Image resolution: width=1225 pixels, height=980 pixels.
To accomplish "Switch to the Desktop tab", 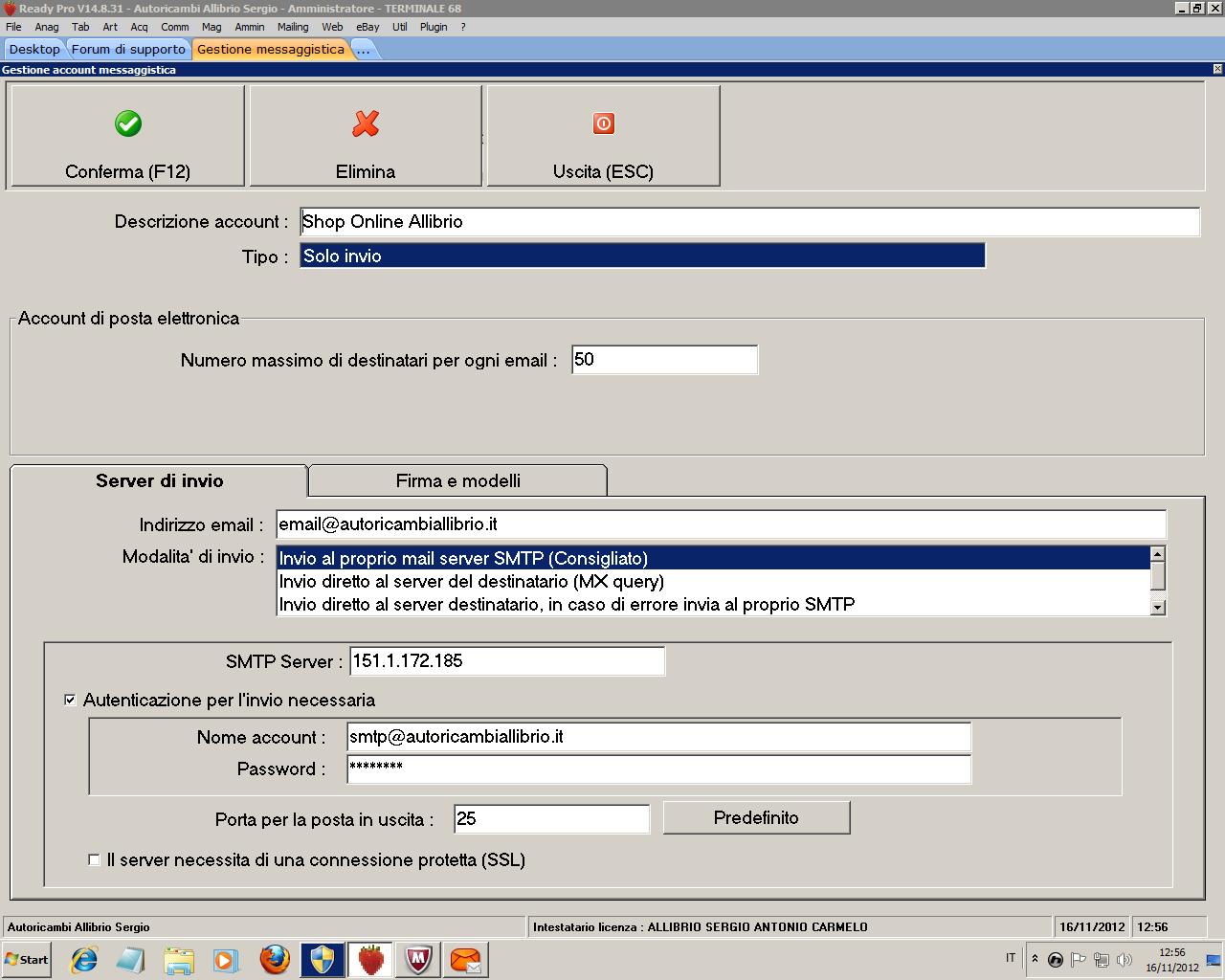I will click(34, 49).
